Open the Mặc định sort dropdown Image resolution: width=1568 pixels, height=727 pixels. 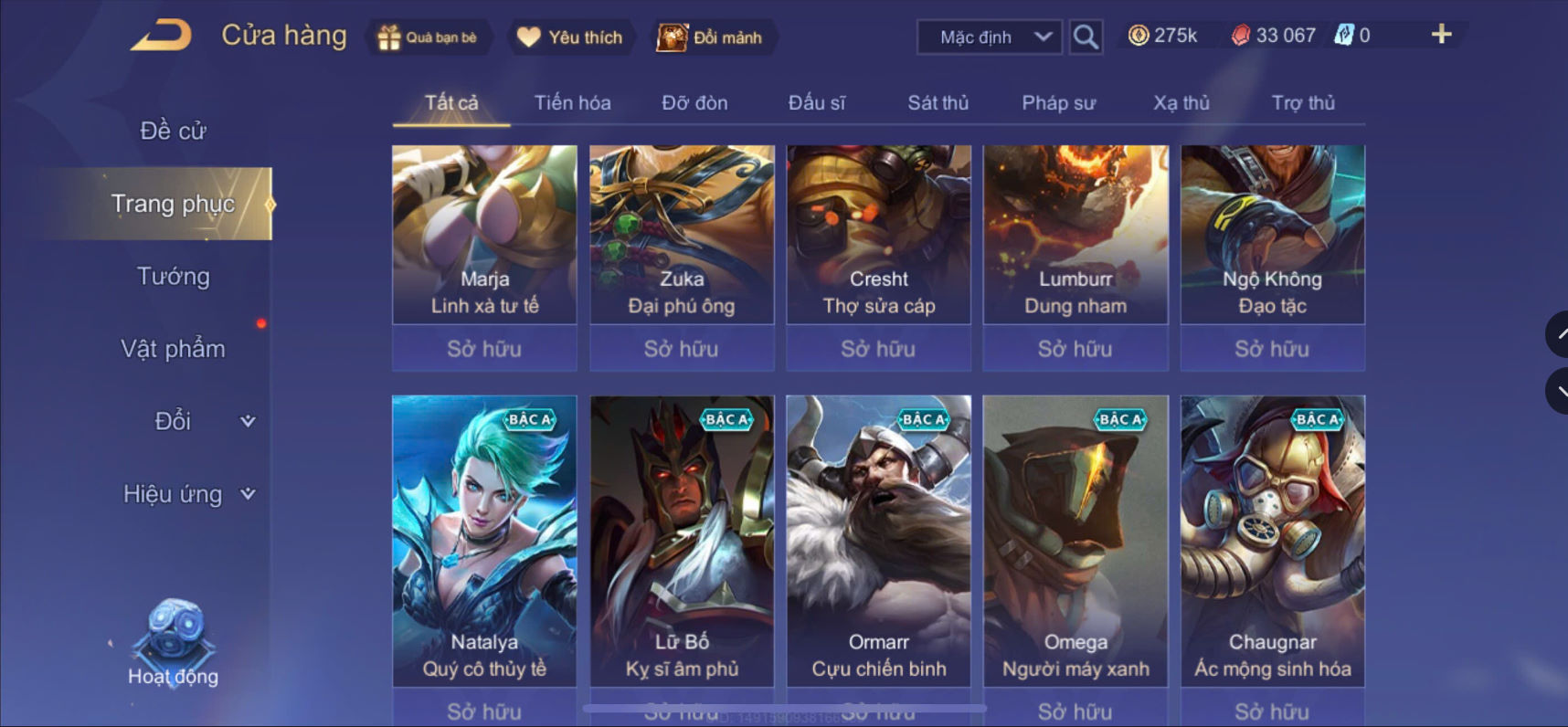tap(990, 37)
